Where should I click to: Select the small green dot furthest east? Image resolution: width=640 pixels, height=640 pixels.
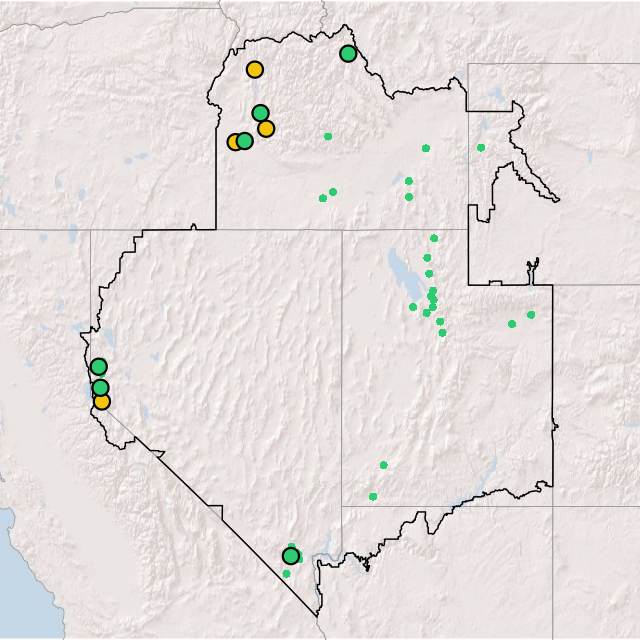[x=531, y=315]
